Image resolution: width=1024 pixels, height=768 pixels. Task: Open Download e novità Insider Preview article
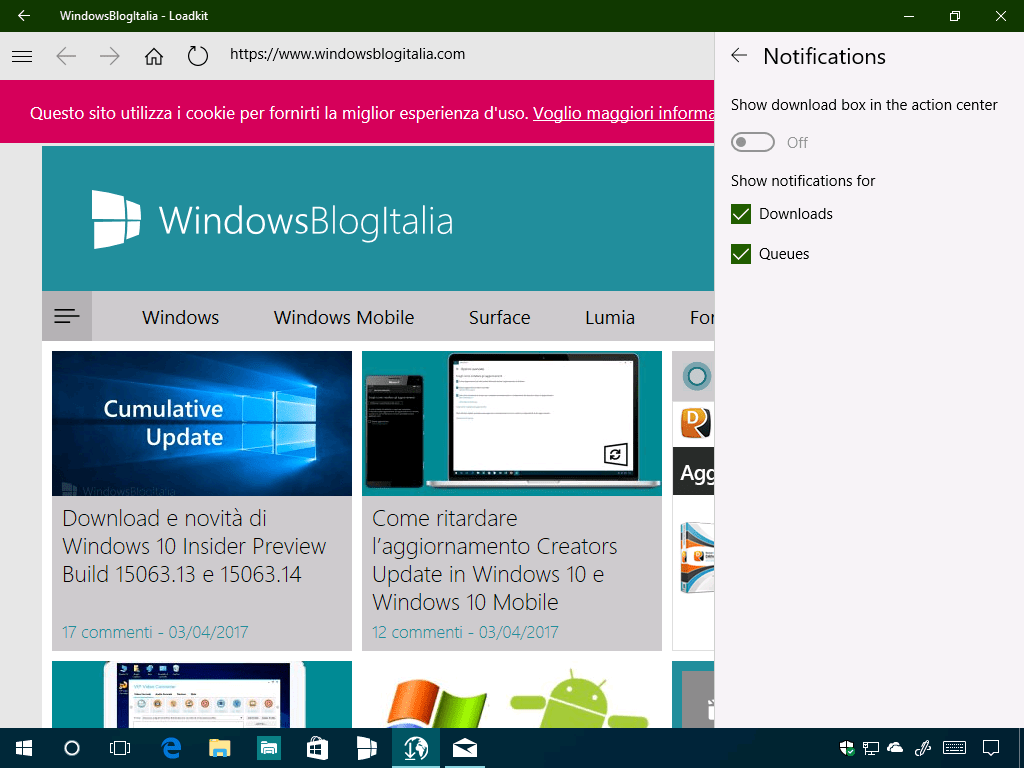(194, 546)
